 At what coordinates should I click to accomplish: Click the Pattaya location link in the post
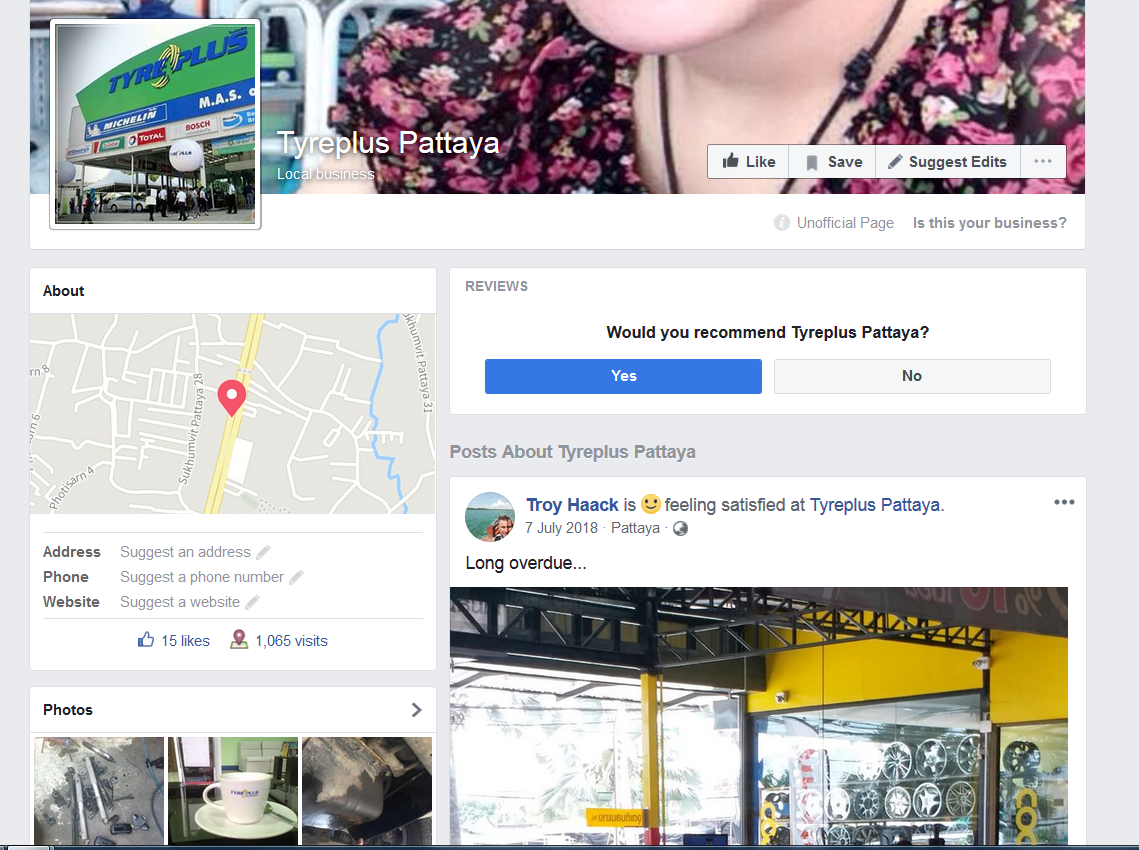pyautogui.click(x=635, y=528)
